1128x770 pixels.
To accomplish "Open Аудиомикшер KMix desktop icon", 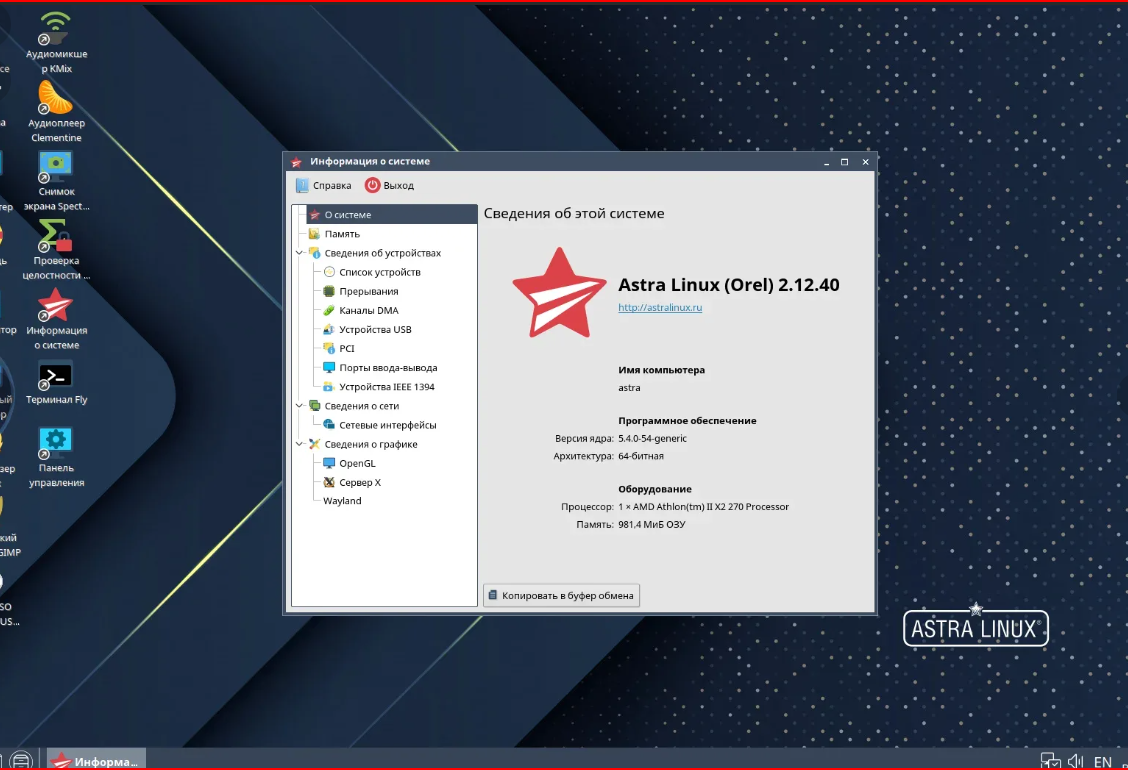I will (x=55, y=42).
